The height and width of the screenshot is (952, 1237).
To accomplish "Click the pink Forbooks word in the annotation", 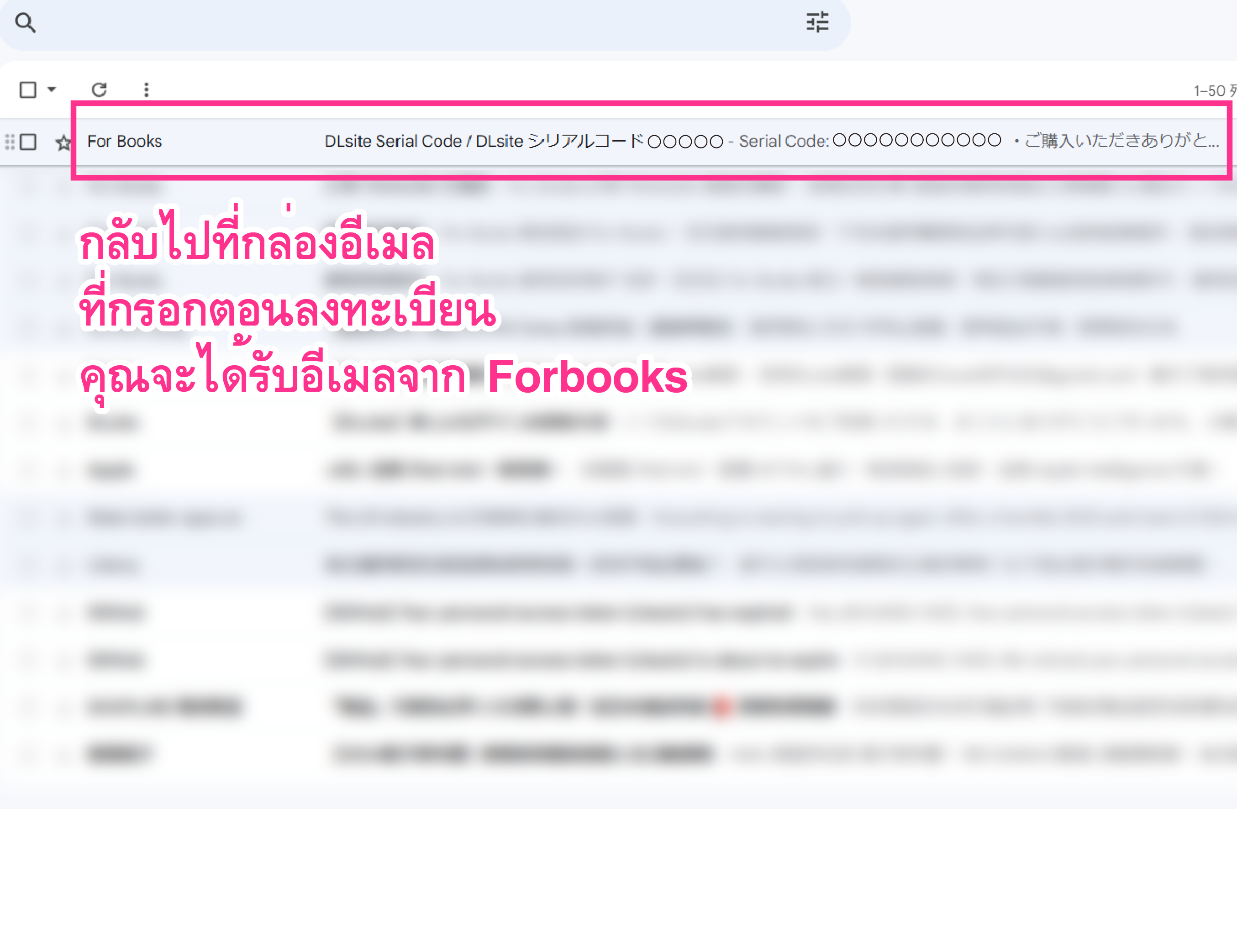I will (x=587, y=377).
